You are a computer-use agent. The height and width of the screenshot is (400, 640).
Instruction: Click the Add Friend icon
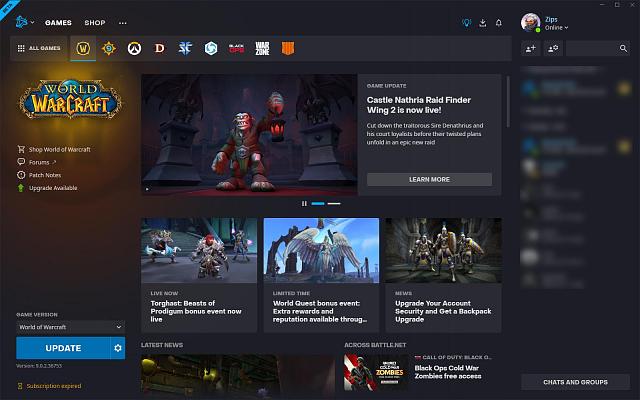(x=531, y=49)
